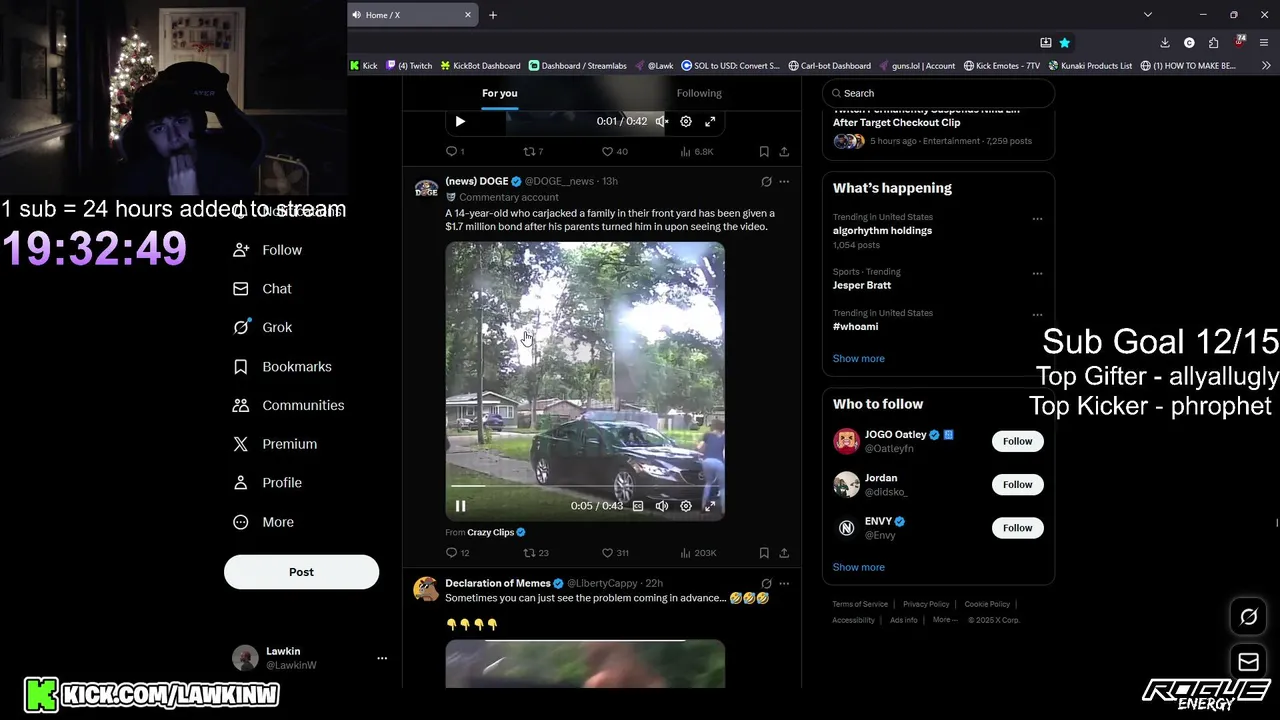Switch to the Following tab
Viewport: 1280px width, 720px height.
click(x=699, y=93)
